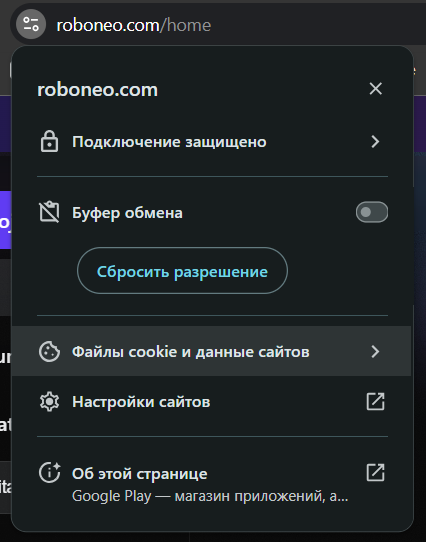
Task: Expand chevron for Файлы cookie и данные сайтов
Action: (x=375, y=352)
